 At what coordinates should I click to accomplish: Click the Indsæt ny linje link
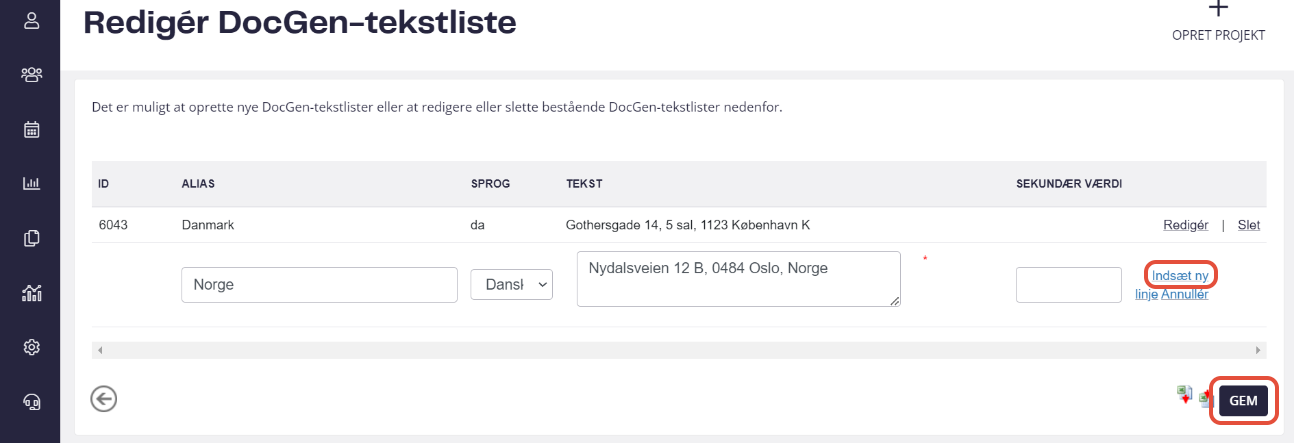click(1180, 276)
